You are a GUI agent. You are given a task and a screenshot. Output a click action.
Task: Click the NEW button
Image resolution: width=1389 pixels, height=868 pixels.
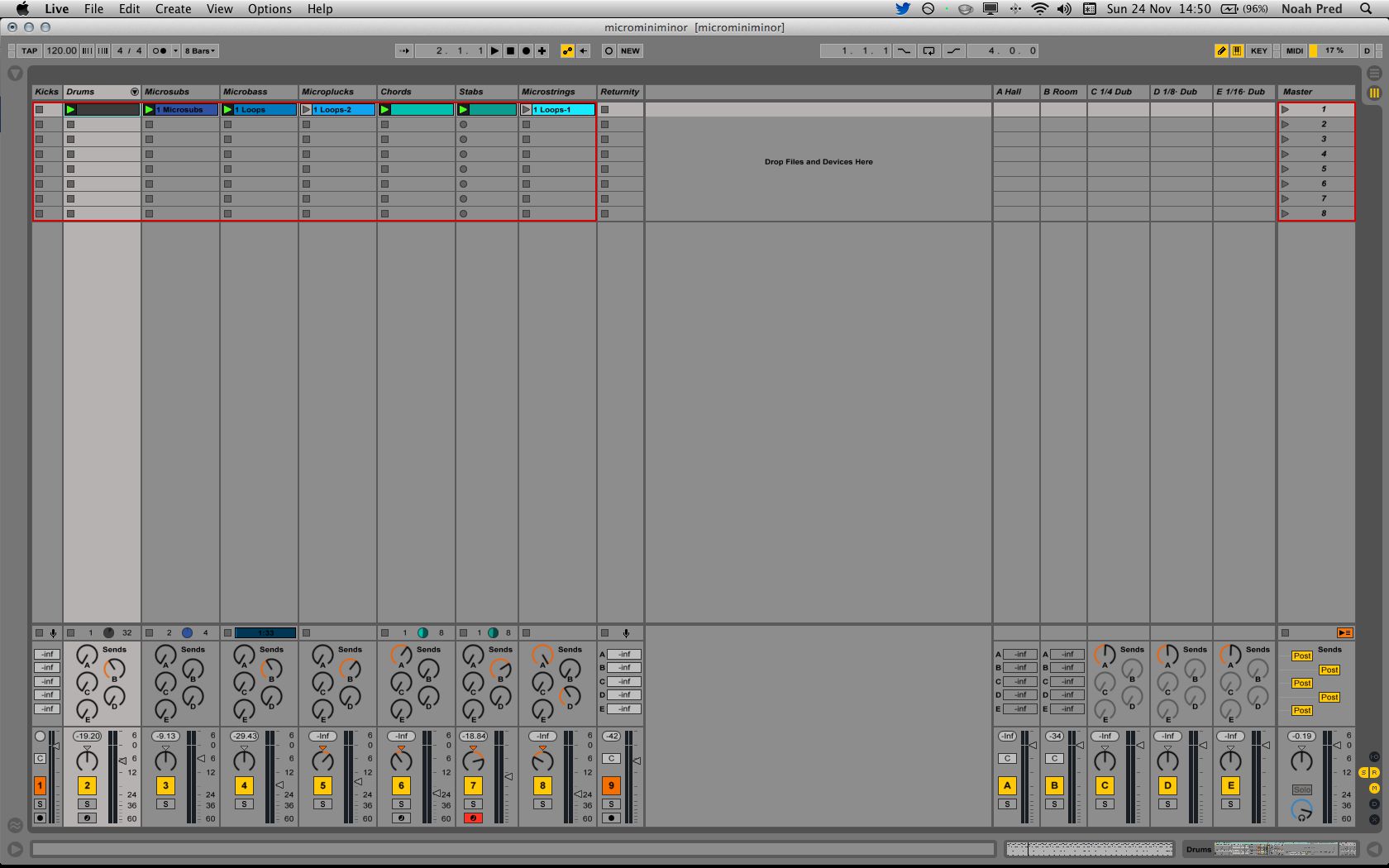(x=630, y=50)
